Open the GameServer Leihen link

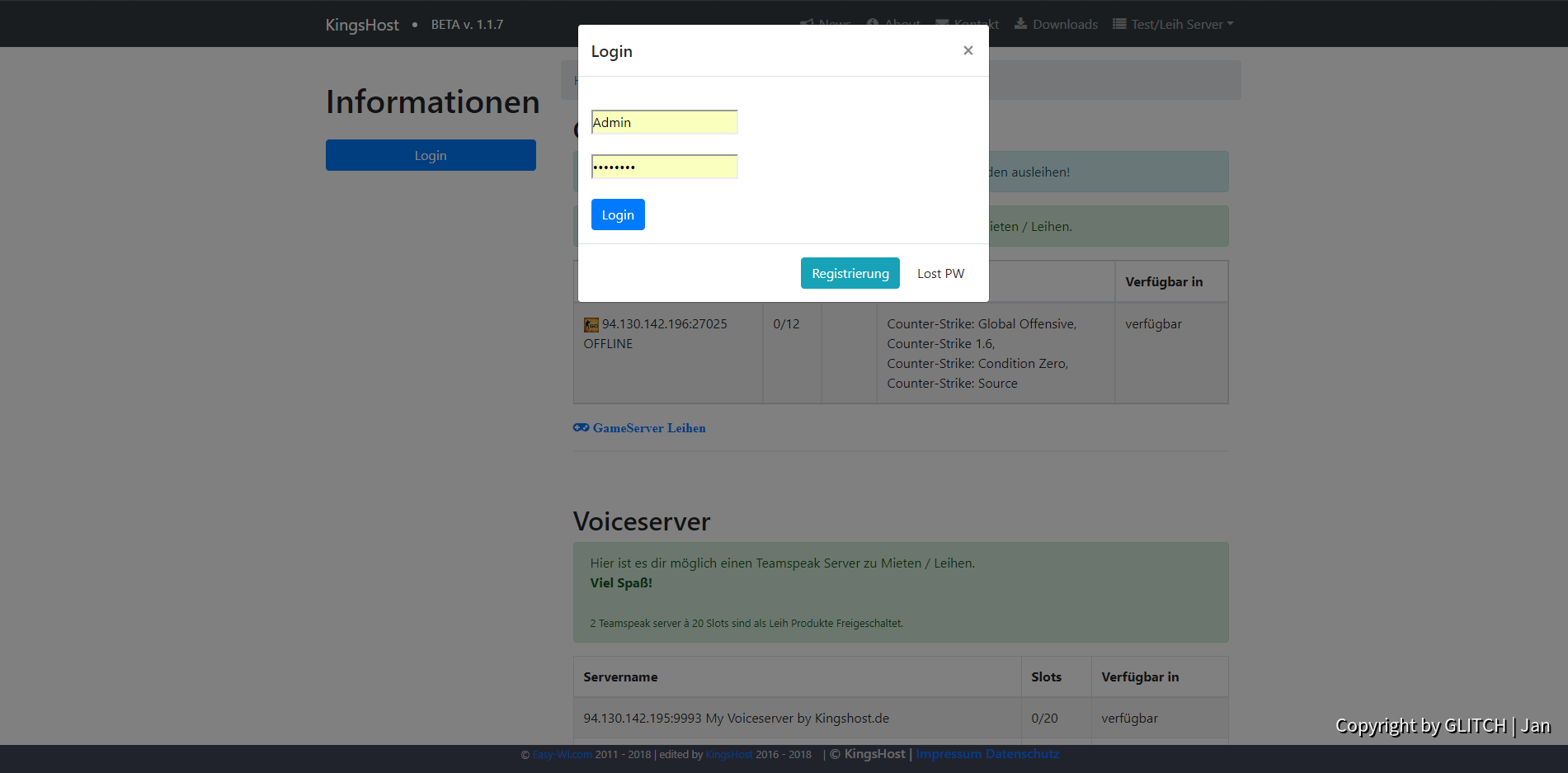tap(648, 428)
